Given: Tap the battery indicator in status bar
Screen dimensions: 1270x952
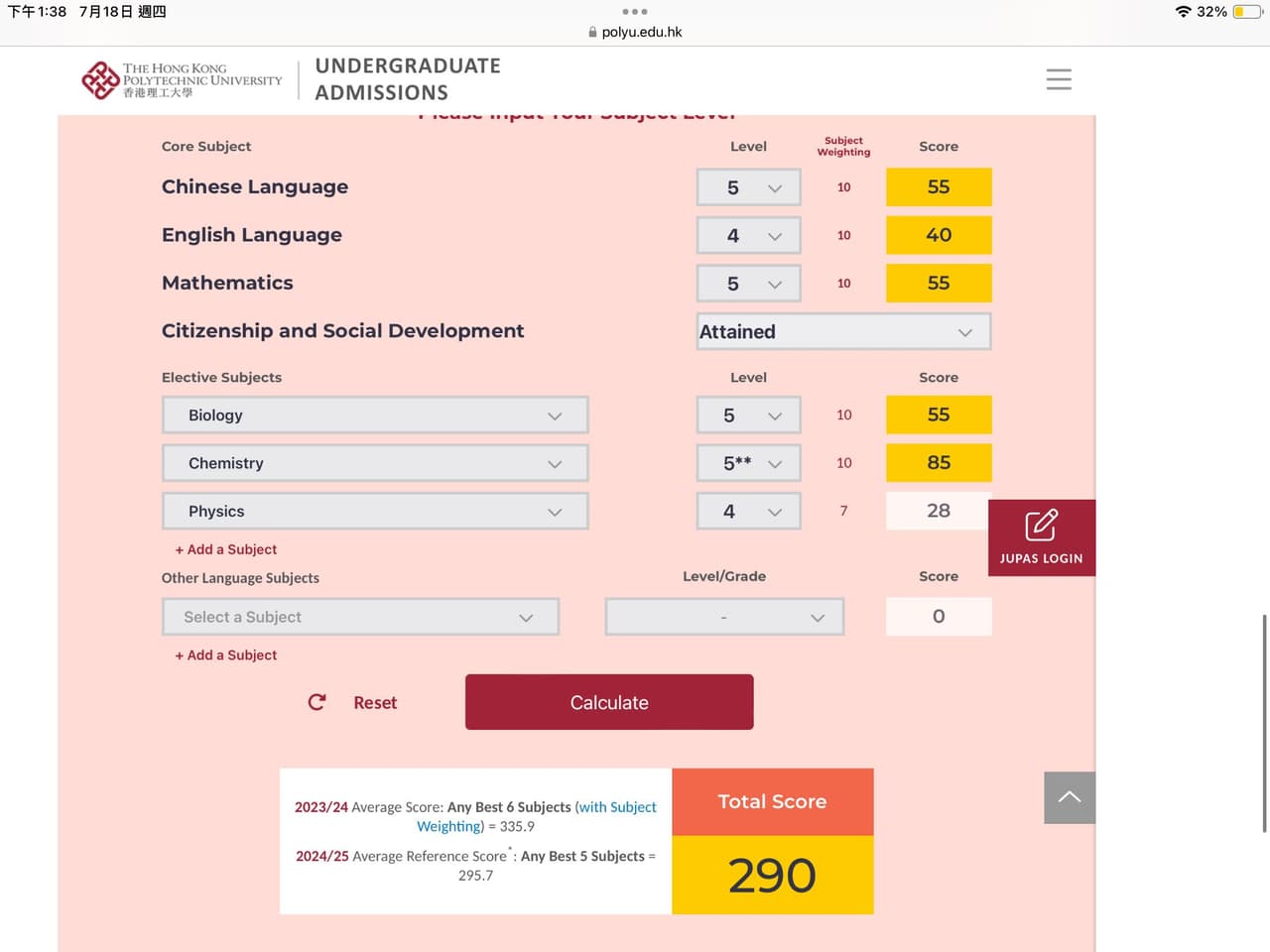Looking at the screenshot, I should pyautogui.click(x=1246, y=12).
